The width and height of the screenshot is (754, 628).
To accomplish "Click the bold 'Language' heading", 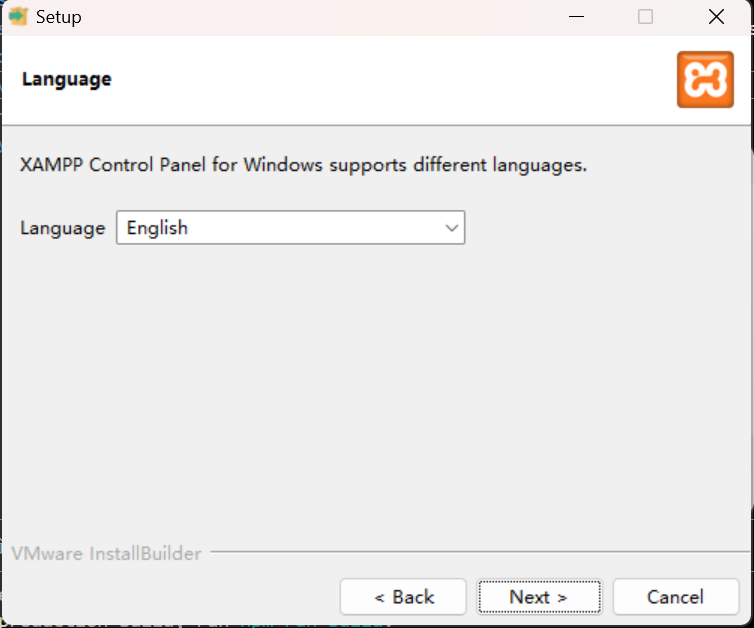I will point(67,79).
